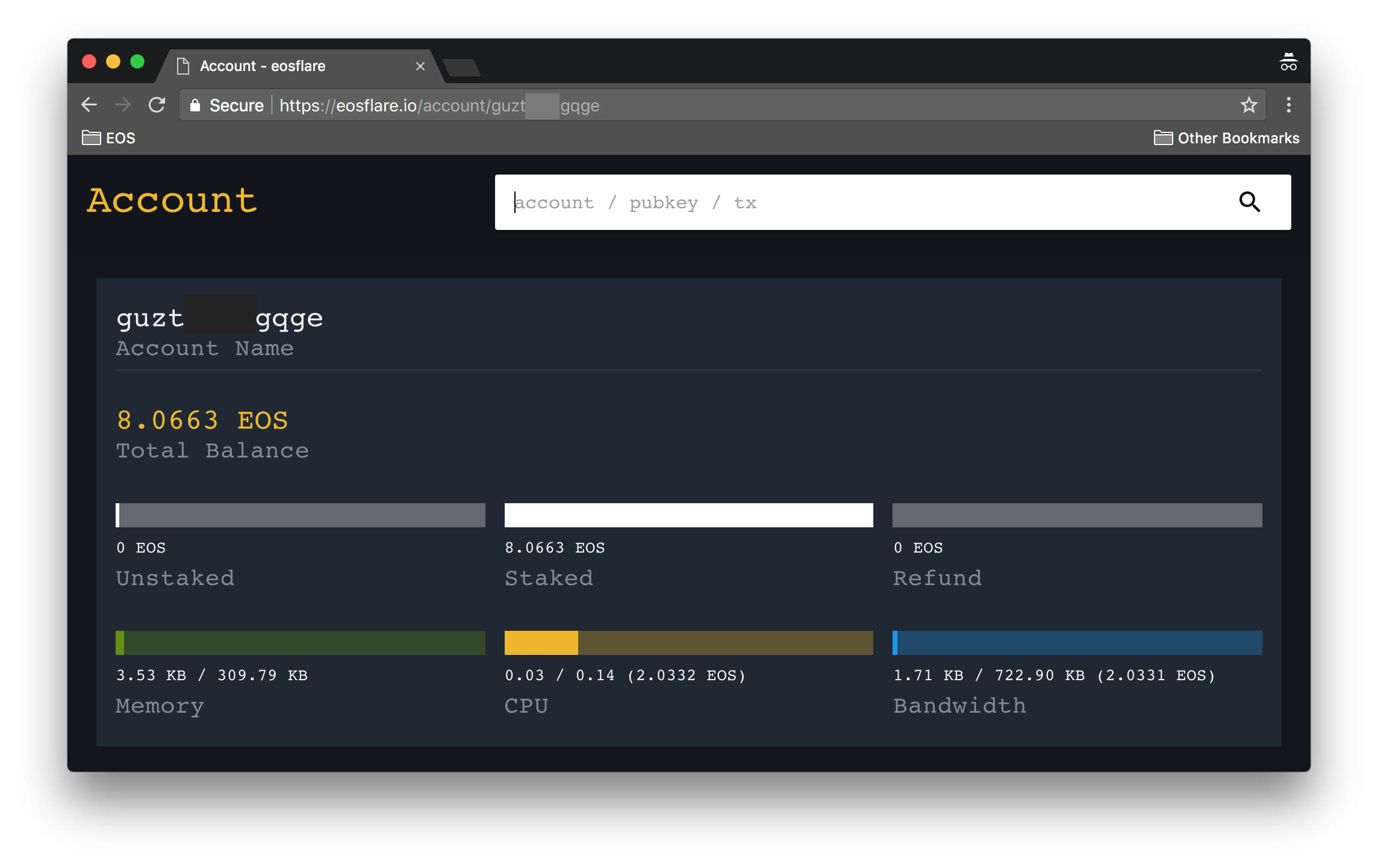Open the EOS bookmarks folder
This screenshot has height=868, width=1378.
(x=109, y=138)
